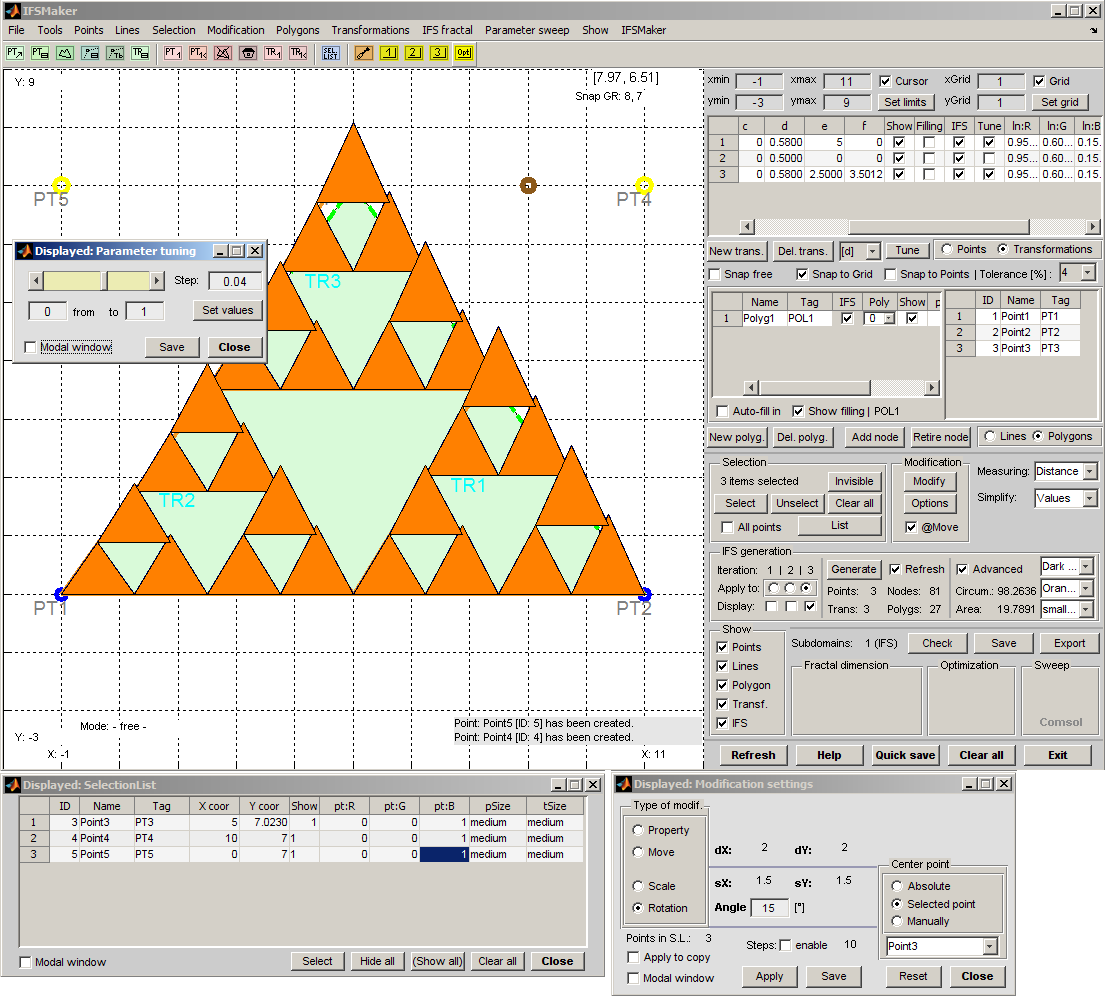Click the Quick save button
Image resolution: width=1106 pixels, height=1000 pixels.
(x=905, y=755)
